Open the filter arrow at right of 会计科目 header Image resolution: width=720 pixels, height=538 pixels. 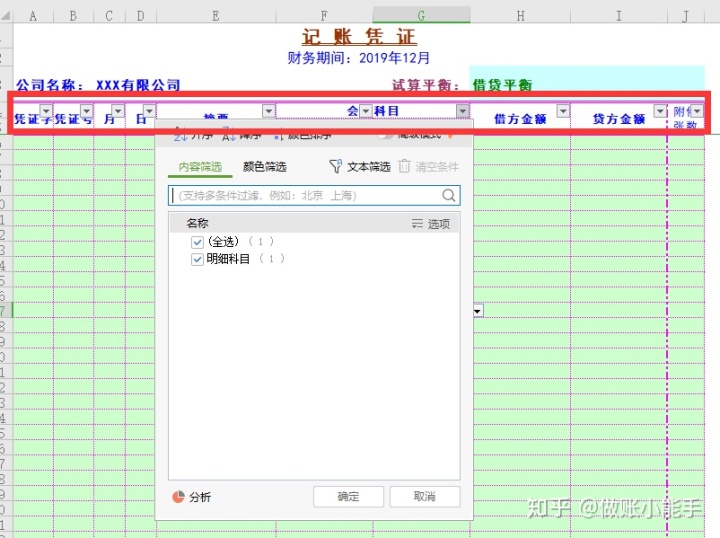[x=462, y=111]
